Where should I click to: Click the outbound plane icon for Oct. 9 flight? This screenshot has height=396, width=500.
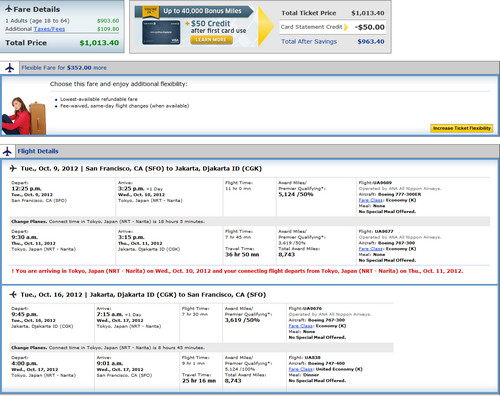tap(13, 168)
